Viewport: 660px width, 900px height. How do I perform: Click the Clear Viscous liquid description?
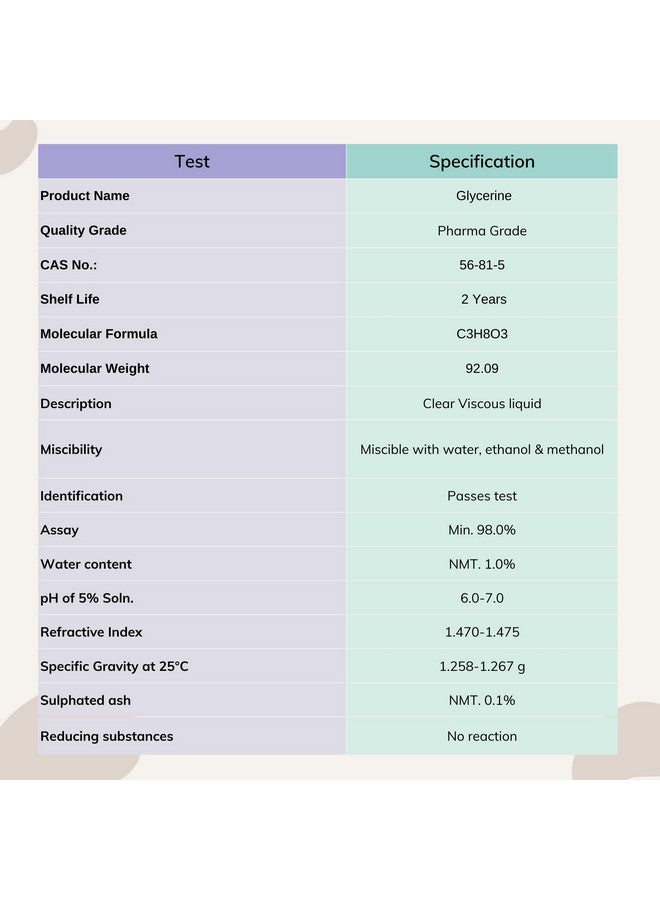(x=482, y=404)
